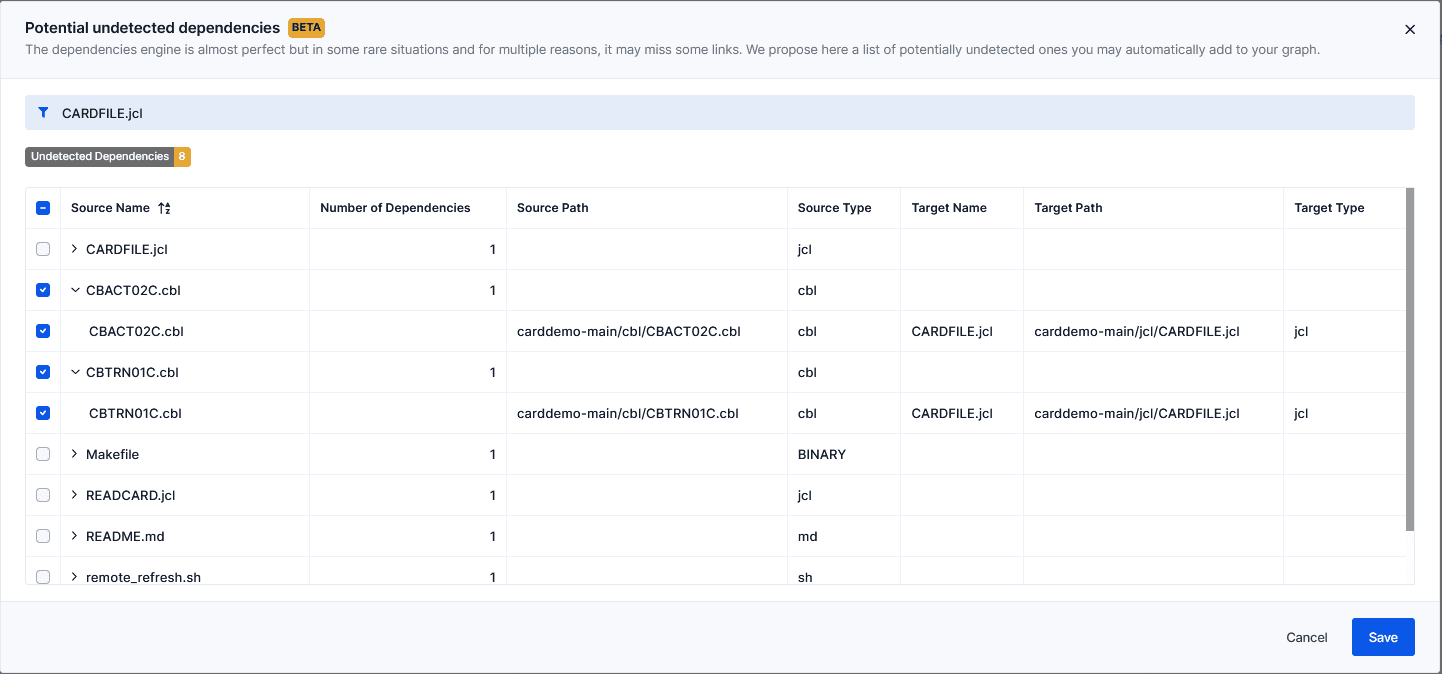Click the filter funnel icon
Viewport: 1442px width, 674px height.
[43, 113]
